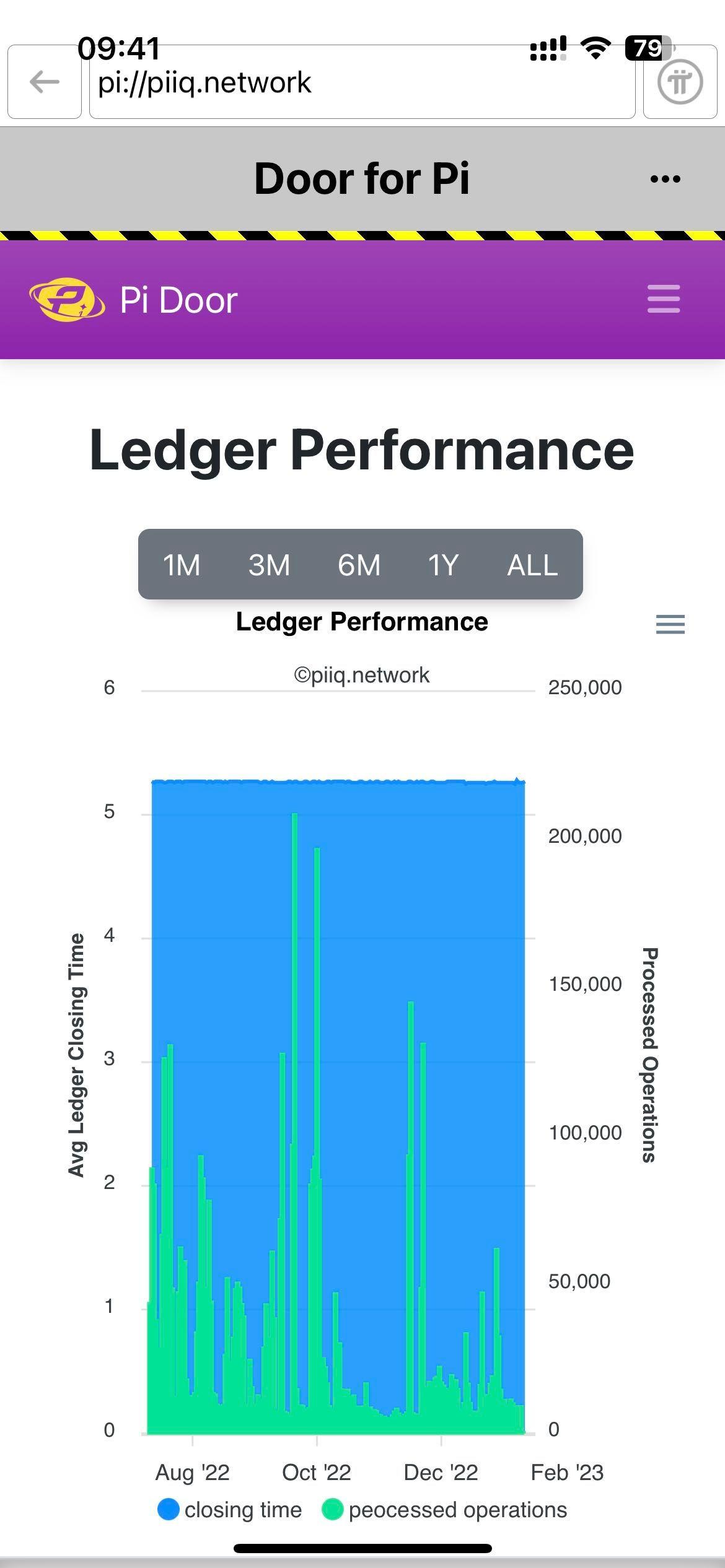
Task: Click the Pi Door brand text
Action: tap(178, 300)
